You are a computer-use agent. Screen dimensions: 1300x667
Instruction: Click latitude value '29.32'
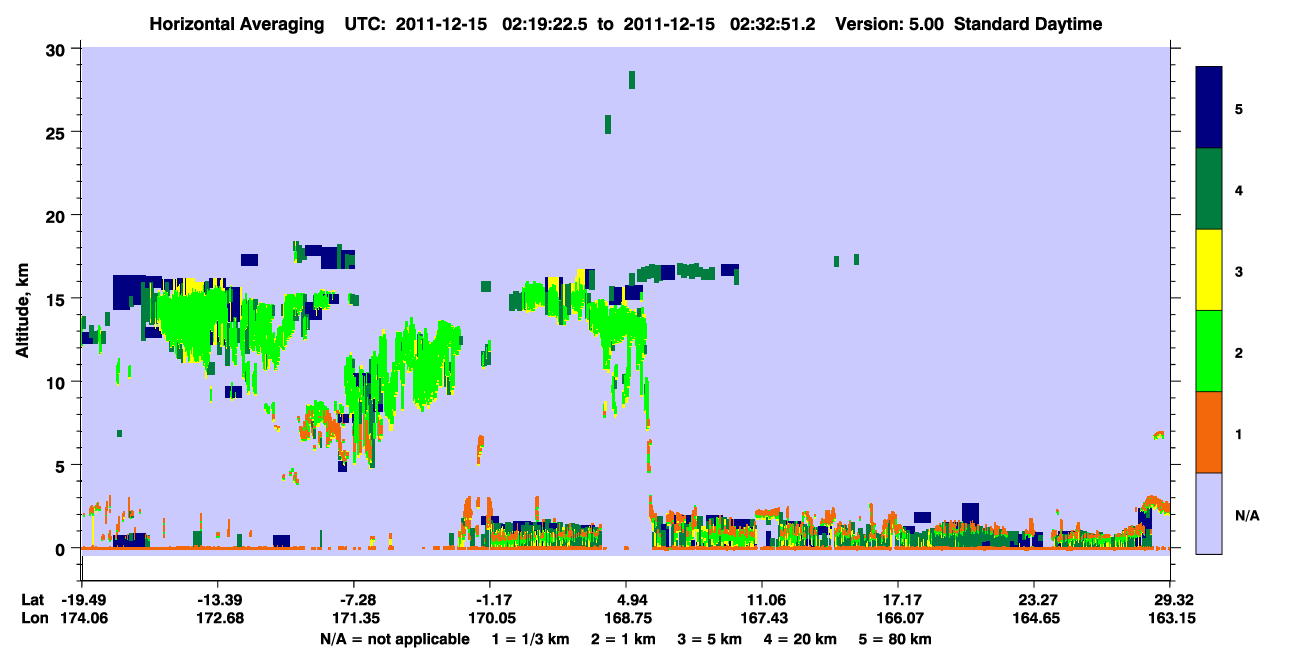pos(1168,600)
